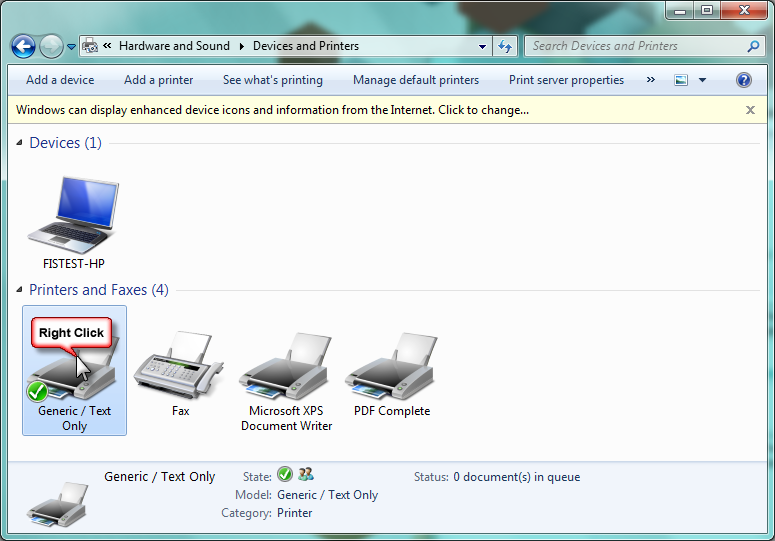Collapse the Printers and Faxes (4) group
This screenshot has height=541, width=775.
(19, 290)
